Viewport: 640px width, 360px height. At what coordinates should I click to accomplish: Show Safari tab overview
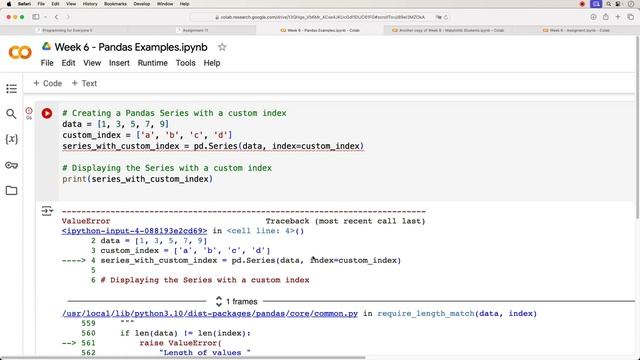click(x=631, y=17)
